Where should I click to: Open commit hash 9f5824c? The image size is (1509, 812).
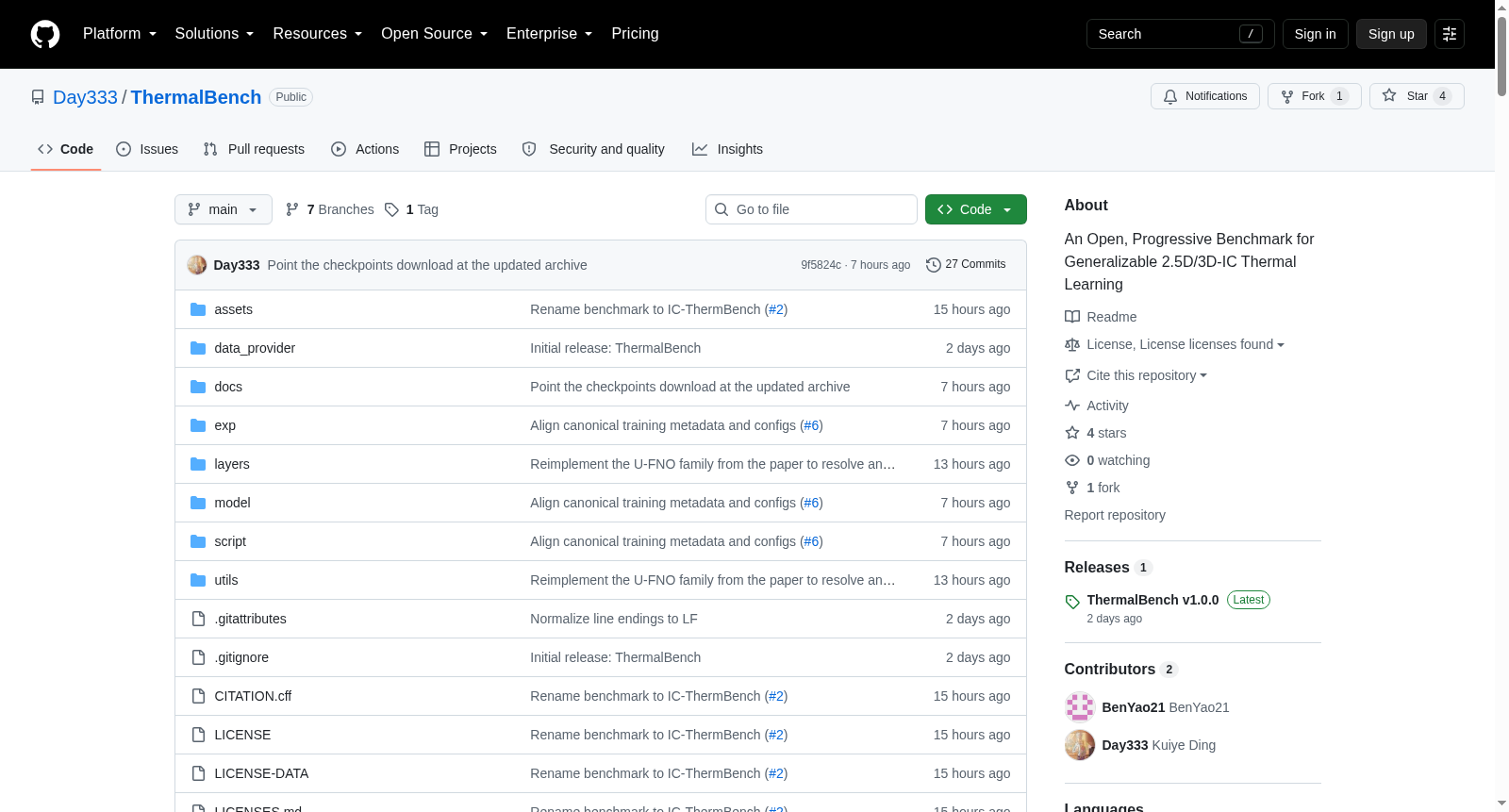click(x=821, y=265)
